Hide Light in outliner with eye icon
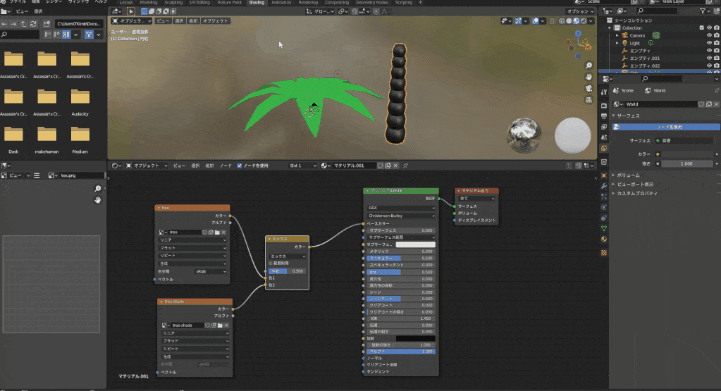This screenshot has width=721, height=391. [709, 43]
